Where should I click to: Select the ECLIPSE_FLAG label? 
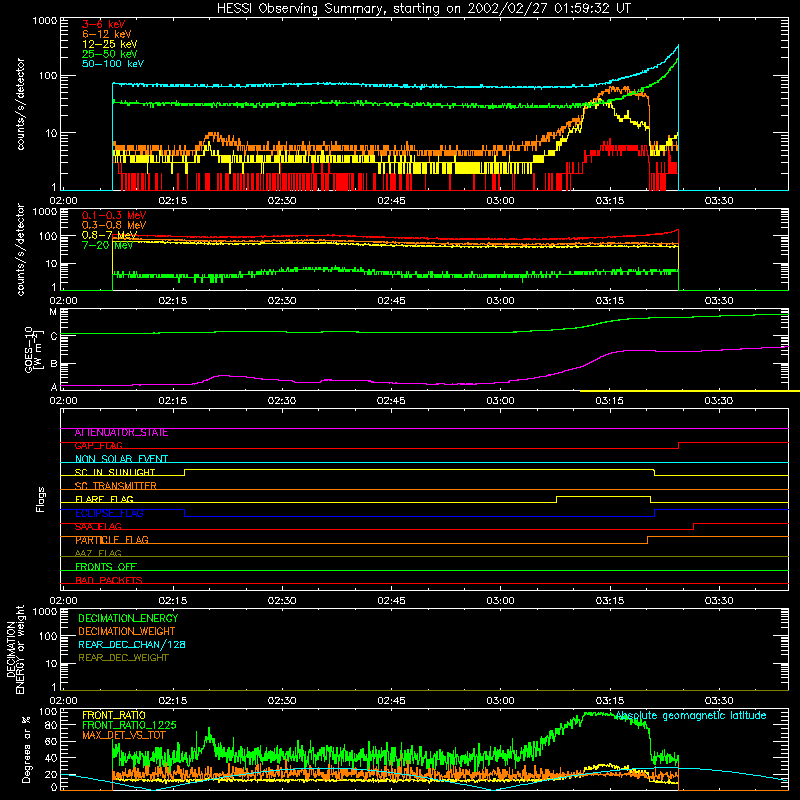pyautogui.click(x=109, y=513)
